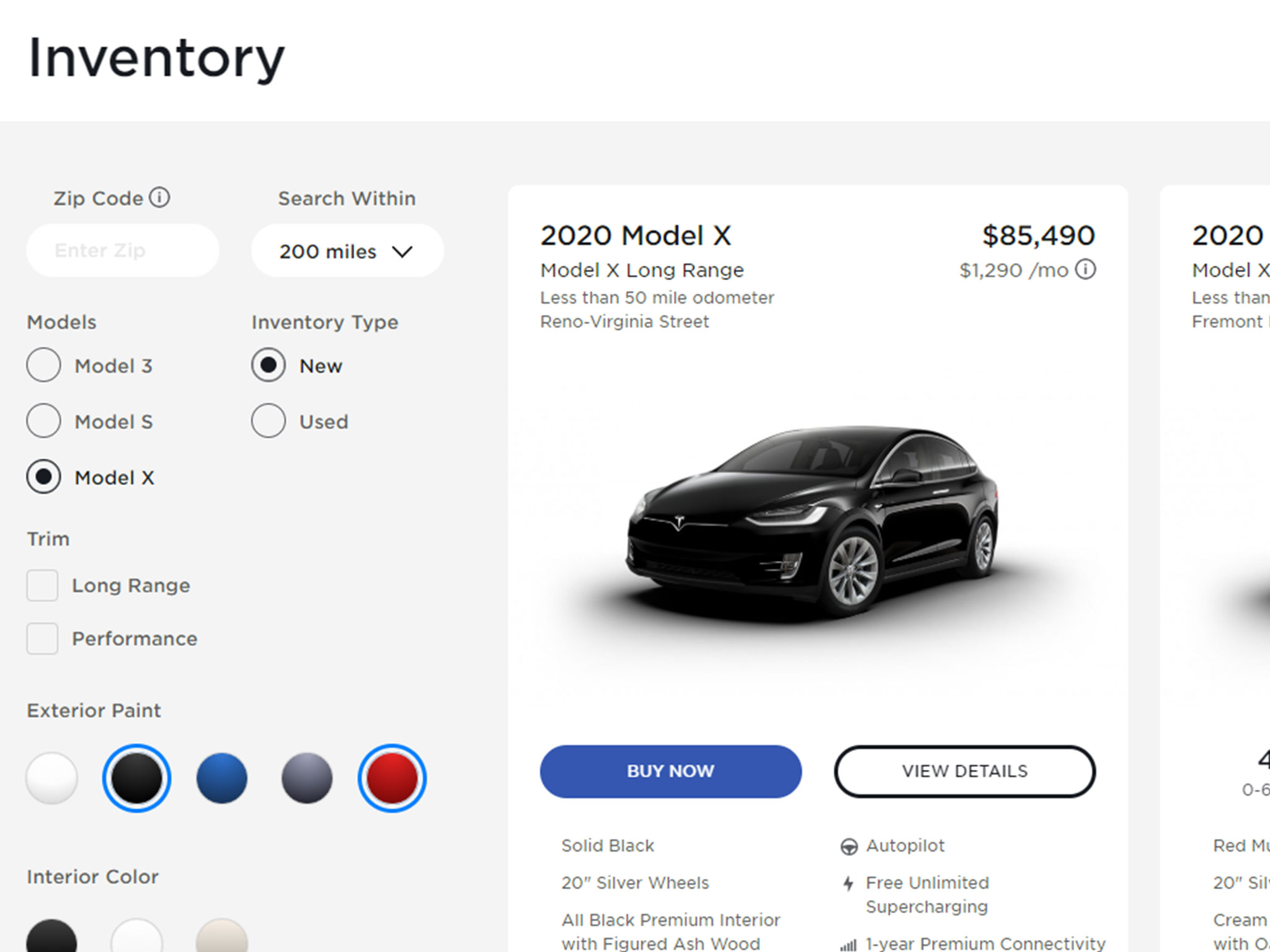Click the Enter Zip input field
The width and height of the screenshot is (1270, 952).
click(x=123, y=250)
